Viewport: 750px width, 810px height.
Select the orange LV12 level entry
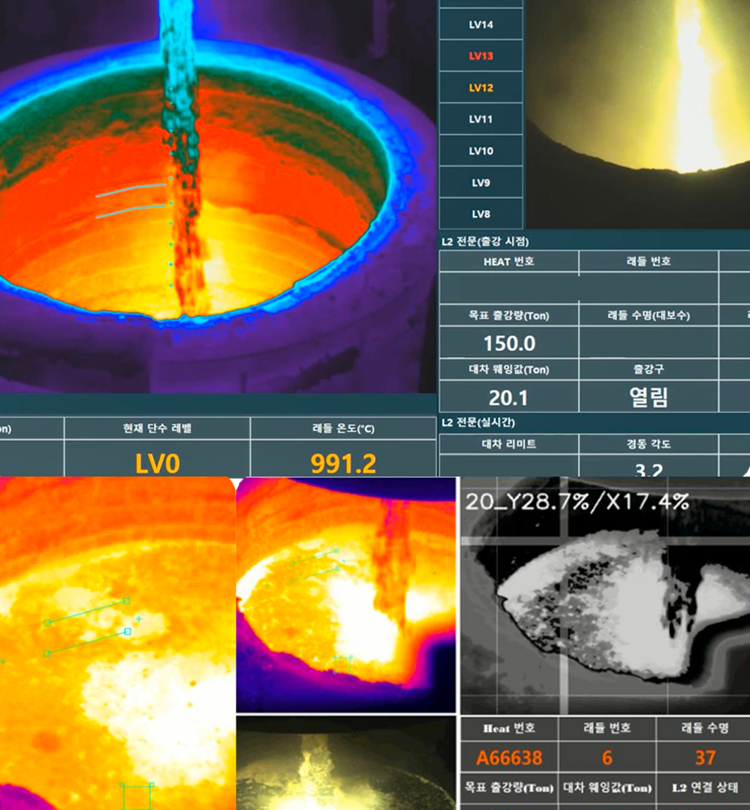click(481, 88)
